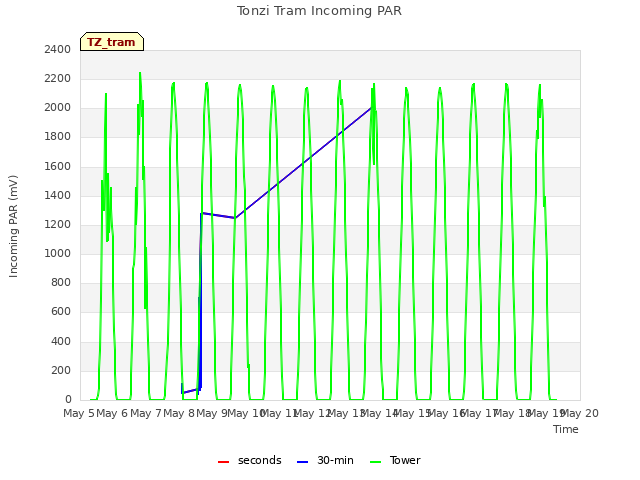Click the 'Incoming PAR (mV)' y-axis label
Screen dimensions: 640x480
click(13, 227)
